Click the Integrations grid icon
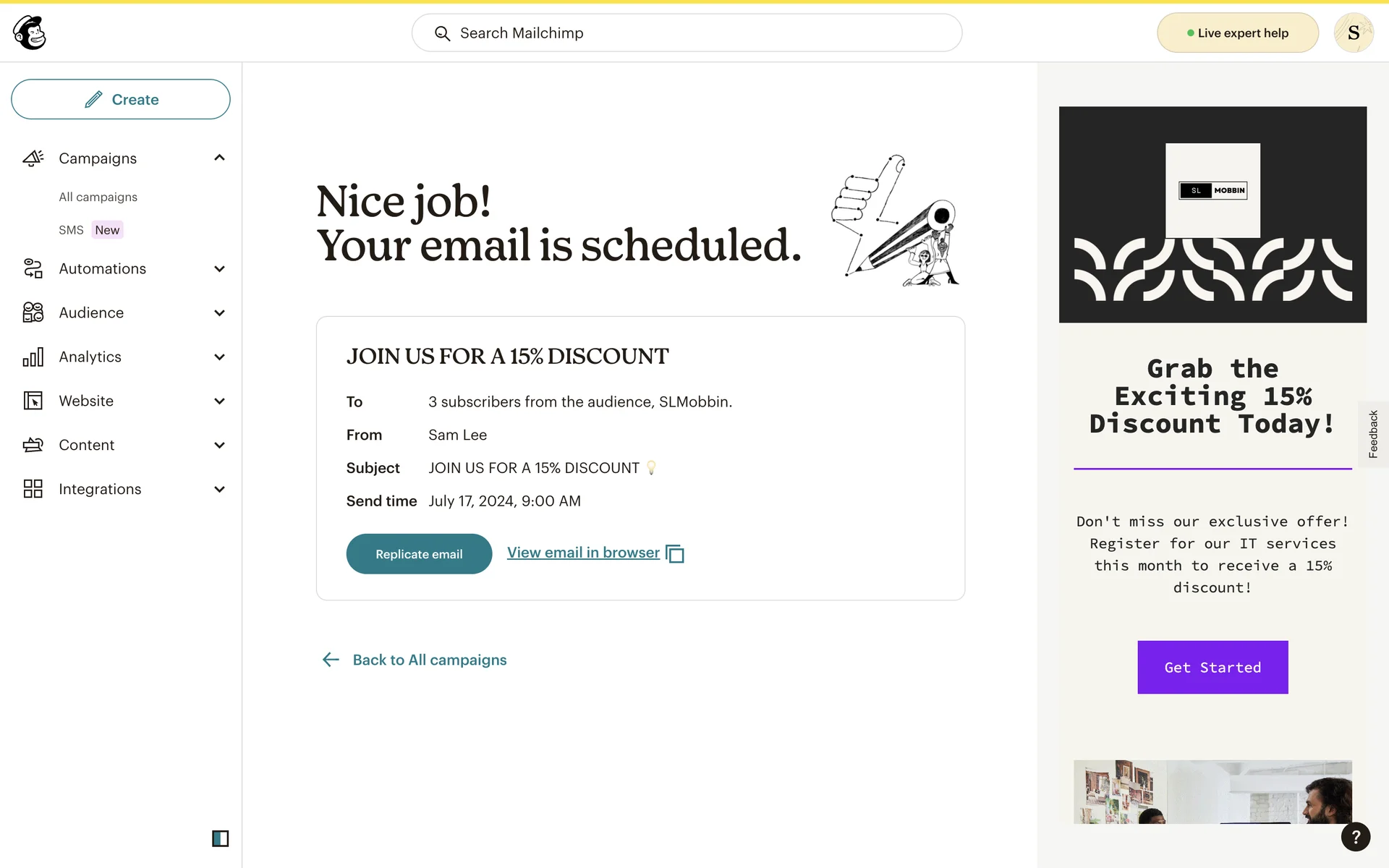The image size is (1389, 868). pos(33,489)
